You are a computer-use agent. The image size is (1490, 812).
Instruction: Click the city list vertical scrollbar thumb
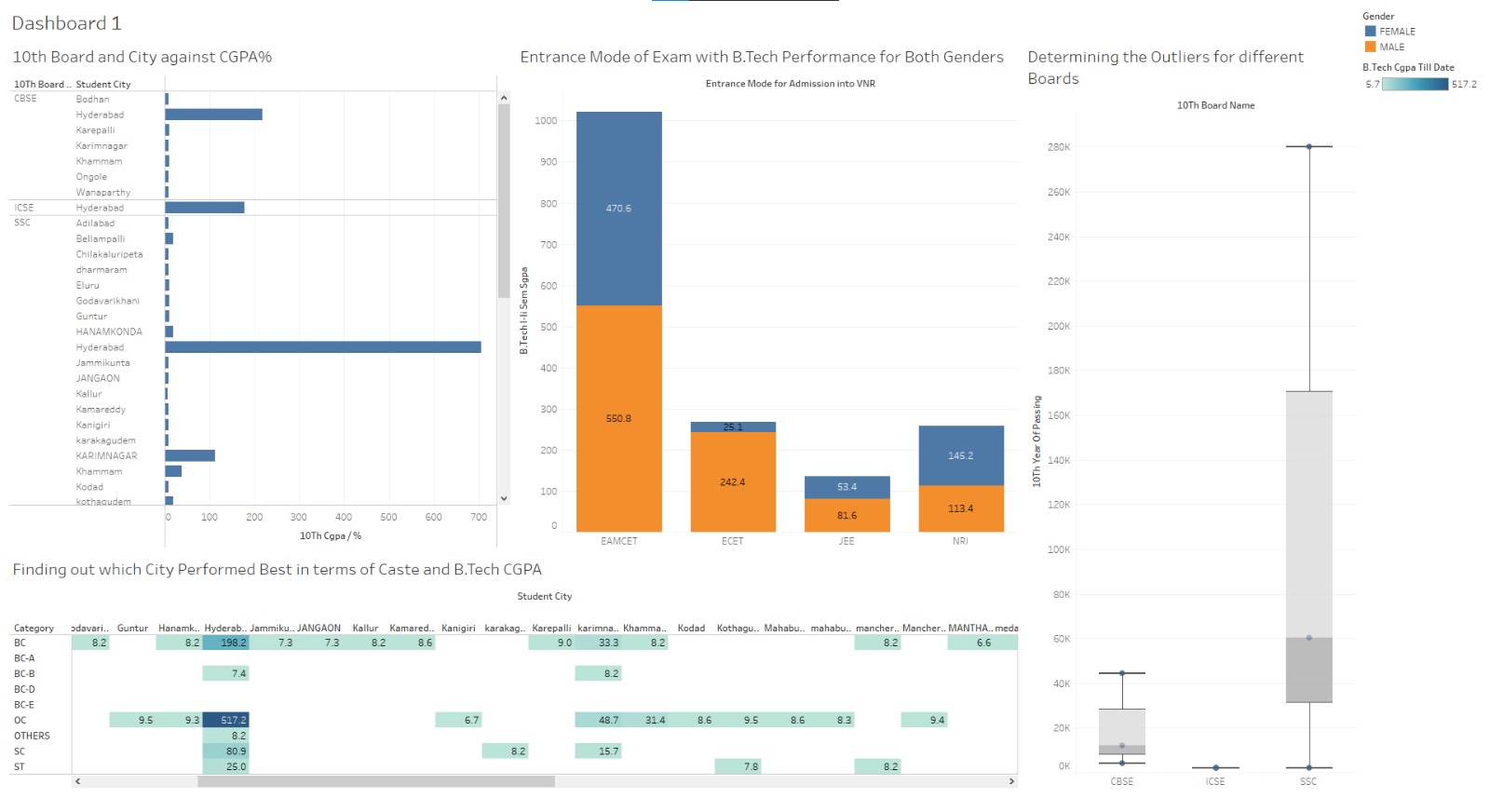(504, 201)
